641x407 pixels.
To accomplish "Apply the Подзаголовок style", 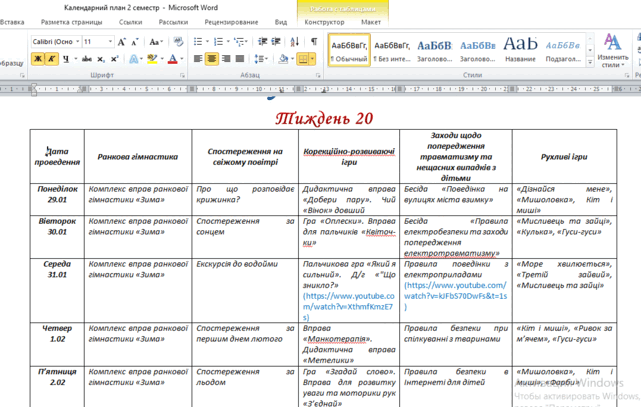I will pyautogui.click(x=563, y=50).
